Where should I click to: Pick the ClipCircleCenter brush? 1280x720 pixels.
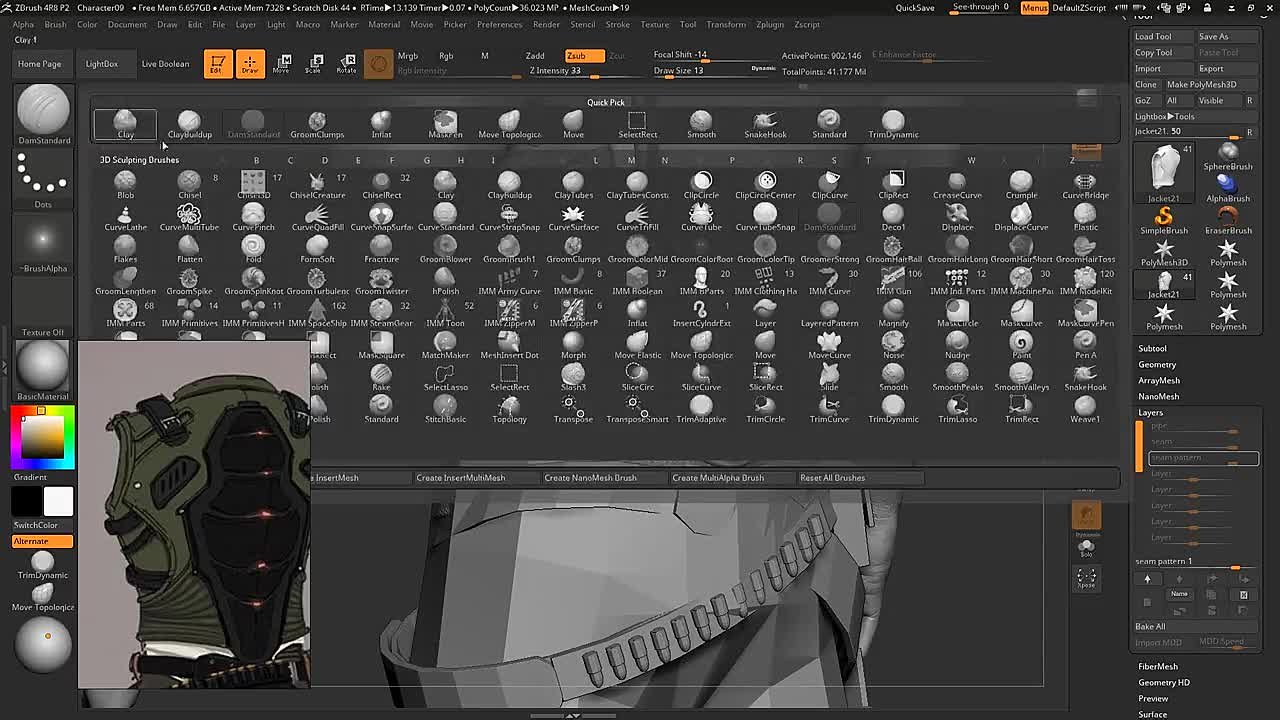click(765, 185)
